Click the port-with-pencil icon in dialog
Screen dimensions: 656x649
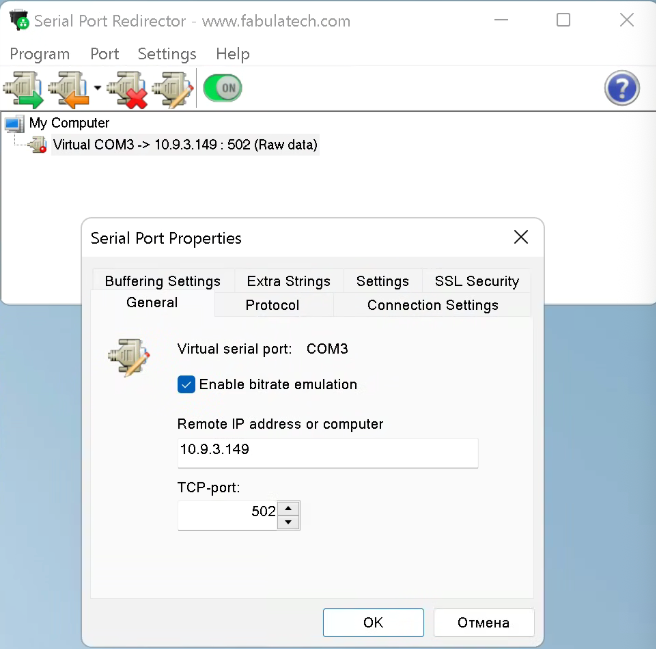coord(129,358)
